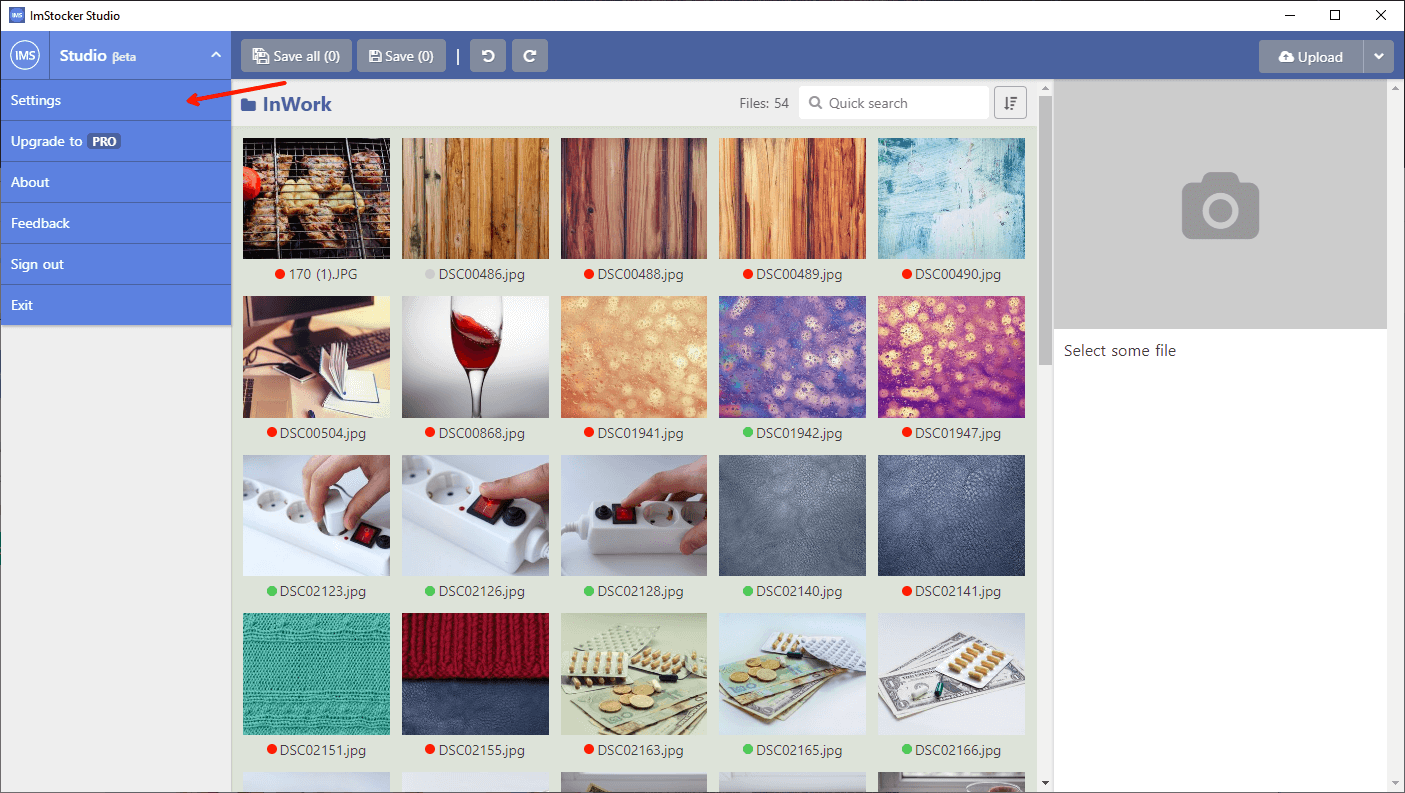Select the DSC01942.jpg thumbnail
Viewport: 1405px width, 793px height.
pos(792,357)
